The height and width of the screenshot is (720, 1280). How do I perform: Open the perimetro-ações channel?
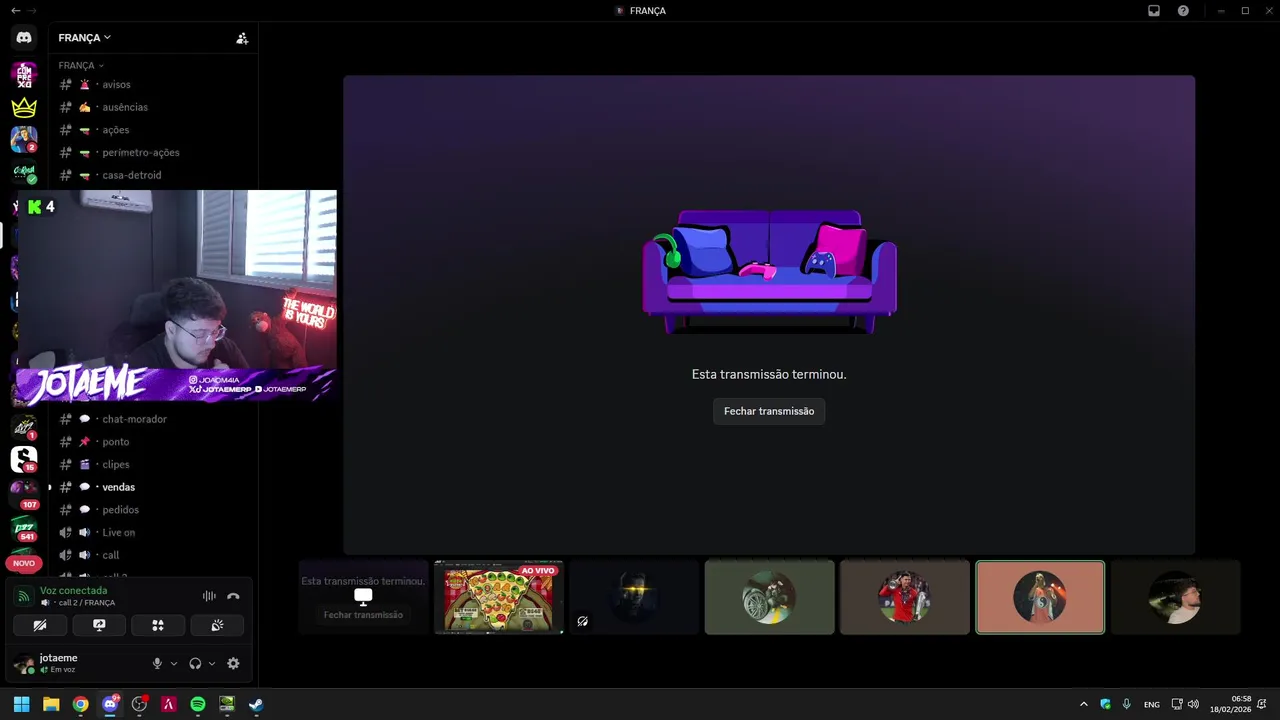(x=152, y=153)
